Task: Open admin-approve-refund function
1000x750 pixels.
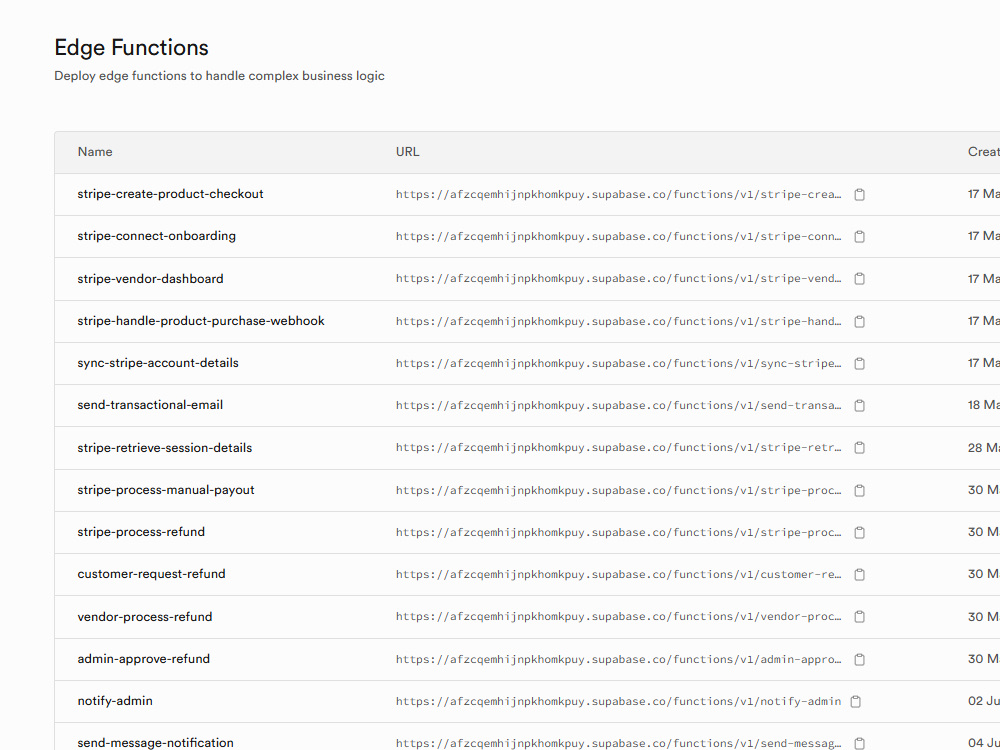Action: point(143,659)
